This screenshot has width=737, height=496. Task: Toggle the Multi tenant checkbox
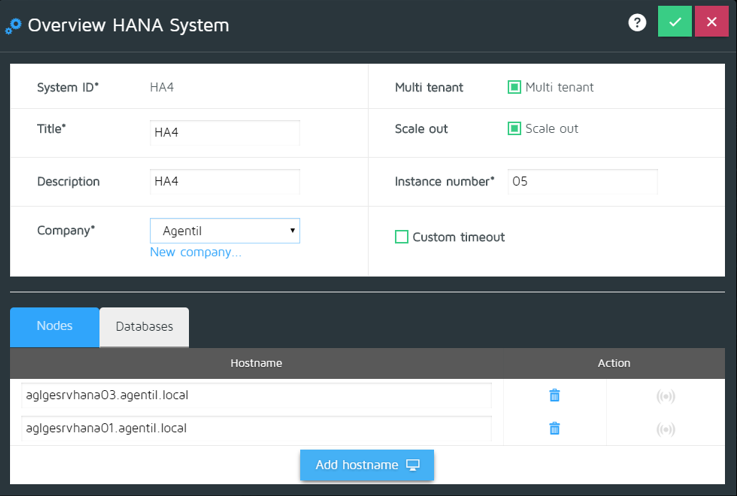[514, 87]
